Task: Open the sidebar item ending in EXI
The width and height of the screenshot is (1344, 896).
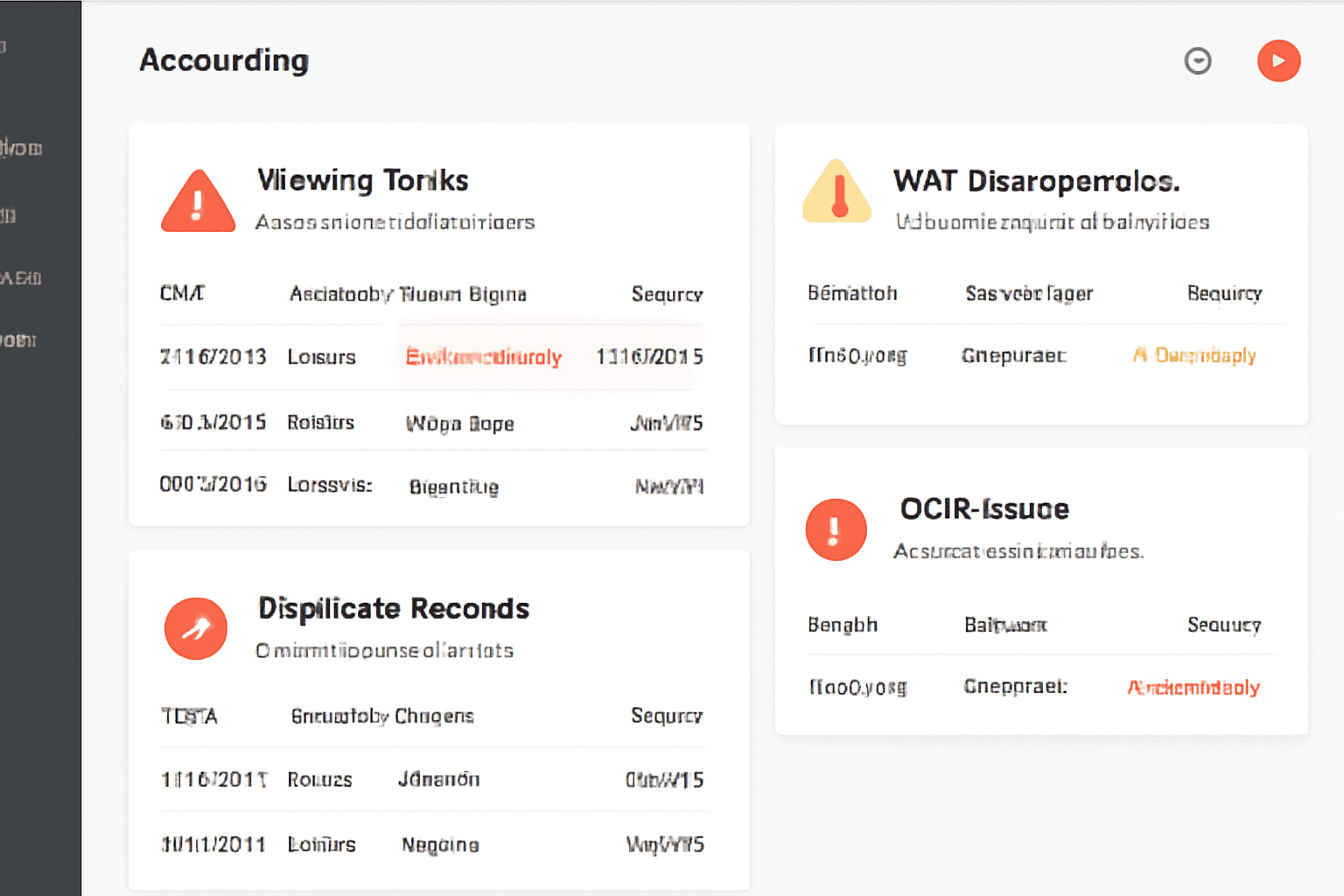Action: (x=21, y=278)
